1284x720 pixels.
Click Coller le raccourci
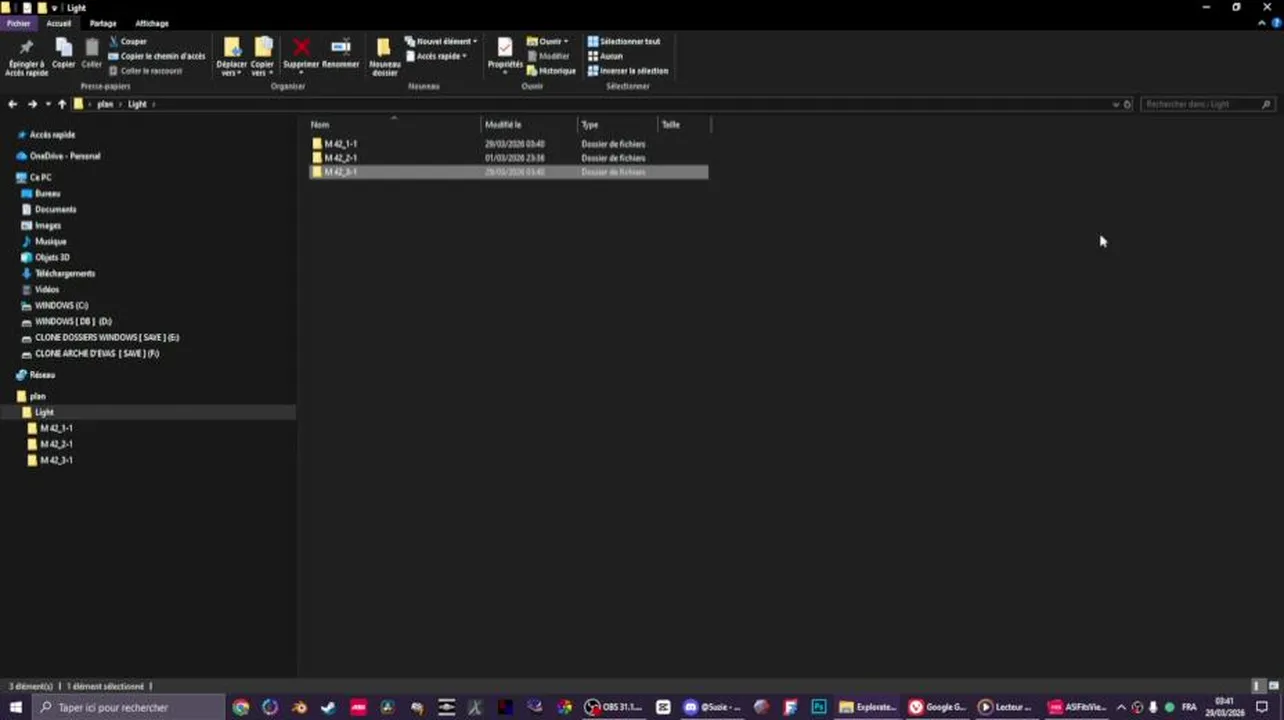coord(145,71)
